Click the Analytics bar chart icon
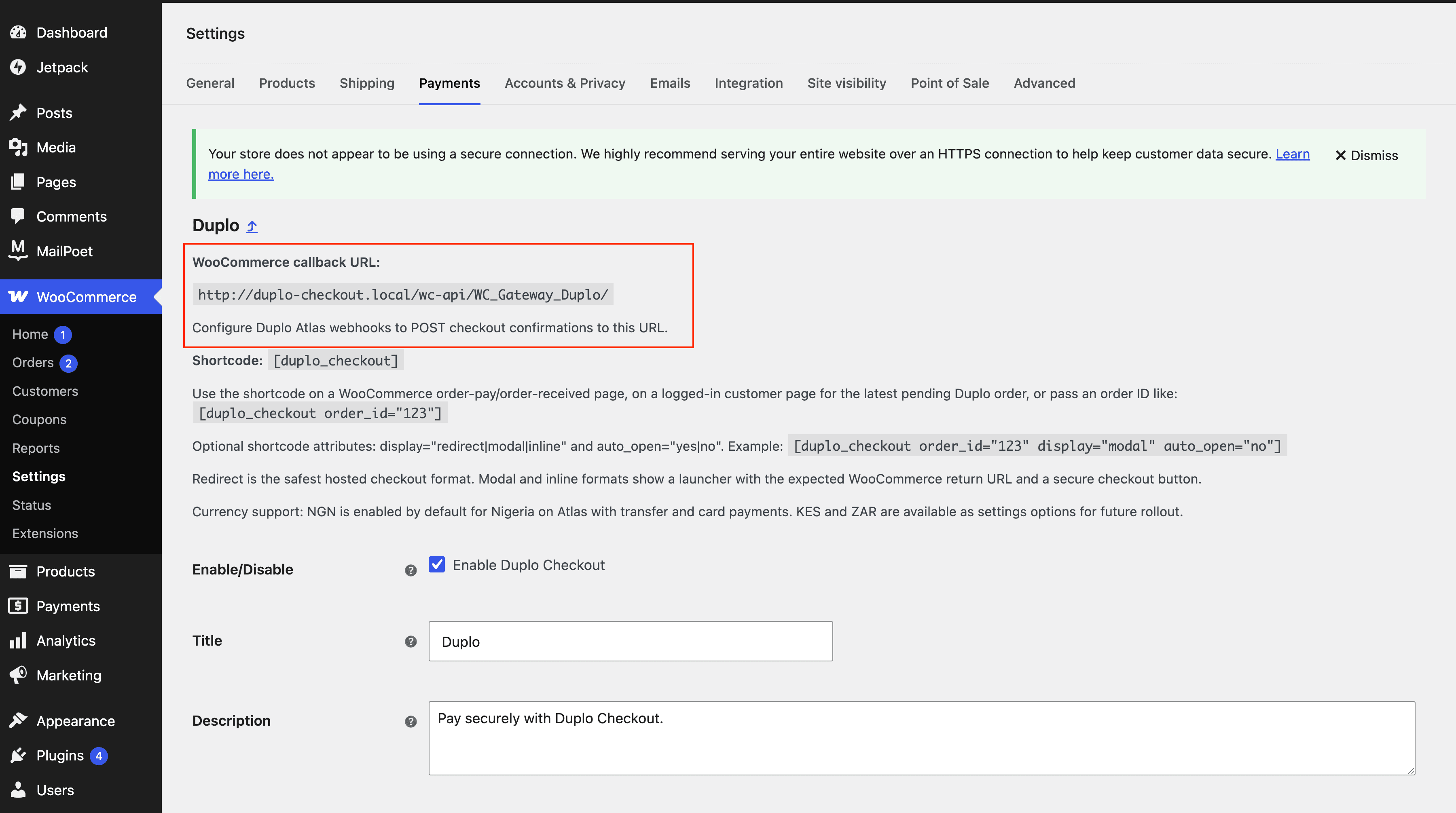Image resolution: width=1456 pixels, height=813 pixels. pos(18,640)
